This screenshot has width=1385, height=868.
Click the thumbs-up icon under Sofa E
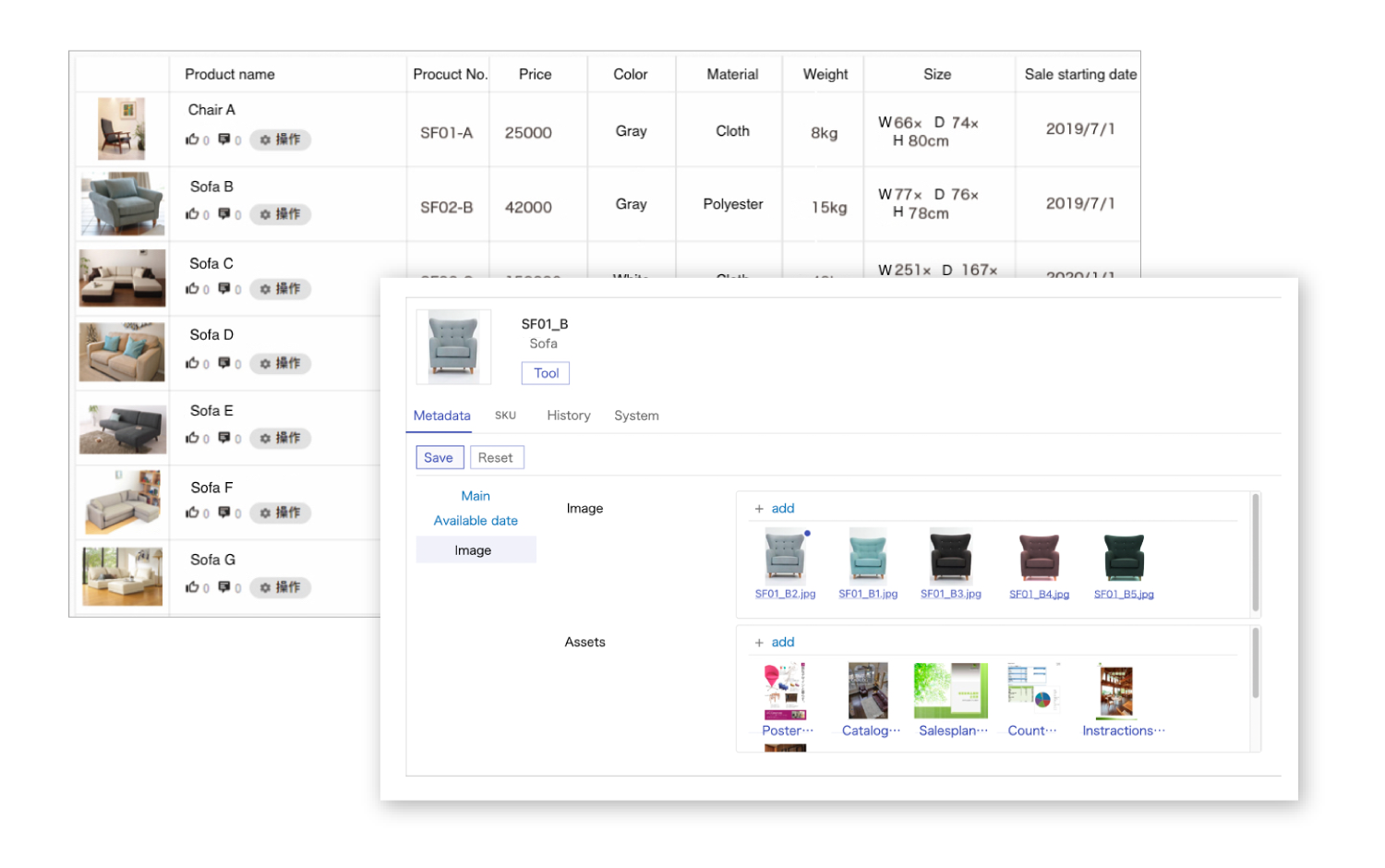[192, 438]
